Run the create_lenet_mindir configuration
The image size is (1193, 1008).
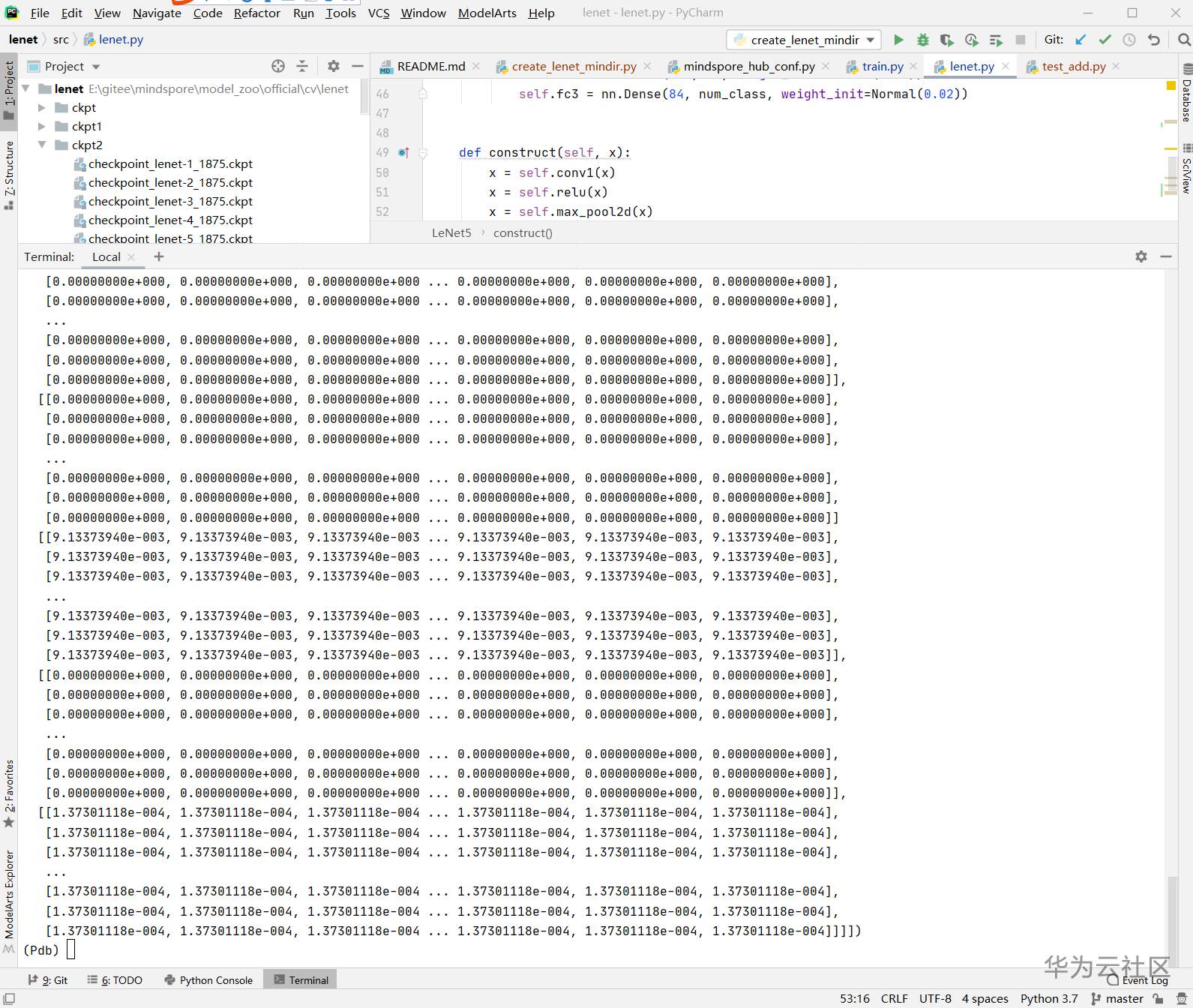coord(898,40)
